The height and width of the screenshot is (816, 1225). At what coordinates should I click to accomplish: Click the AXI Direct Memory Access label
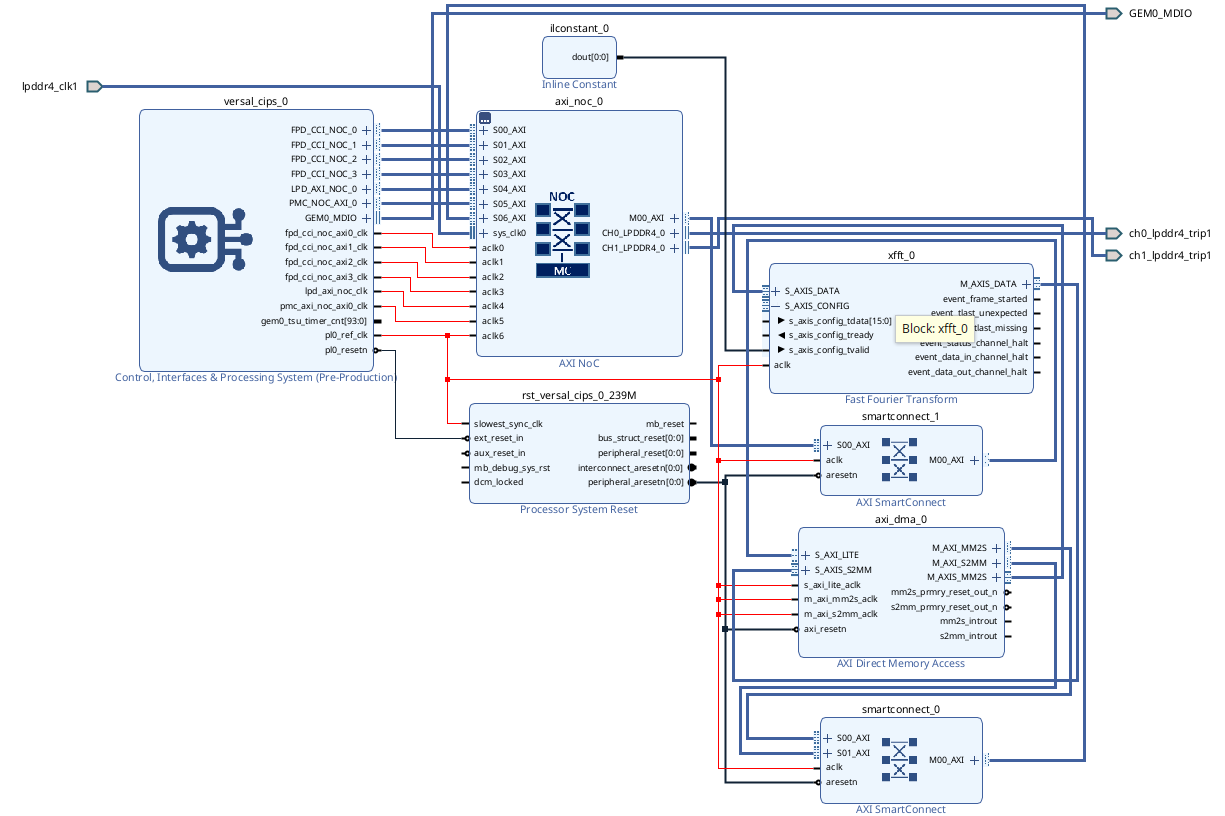coord(901,664)
